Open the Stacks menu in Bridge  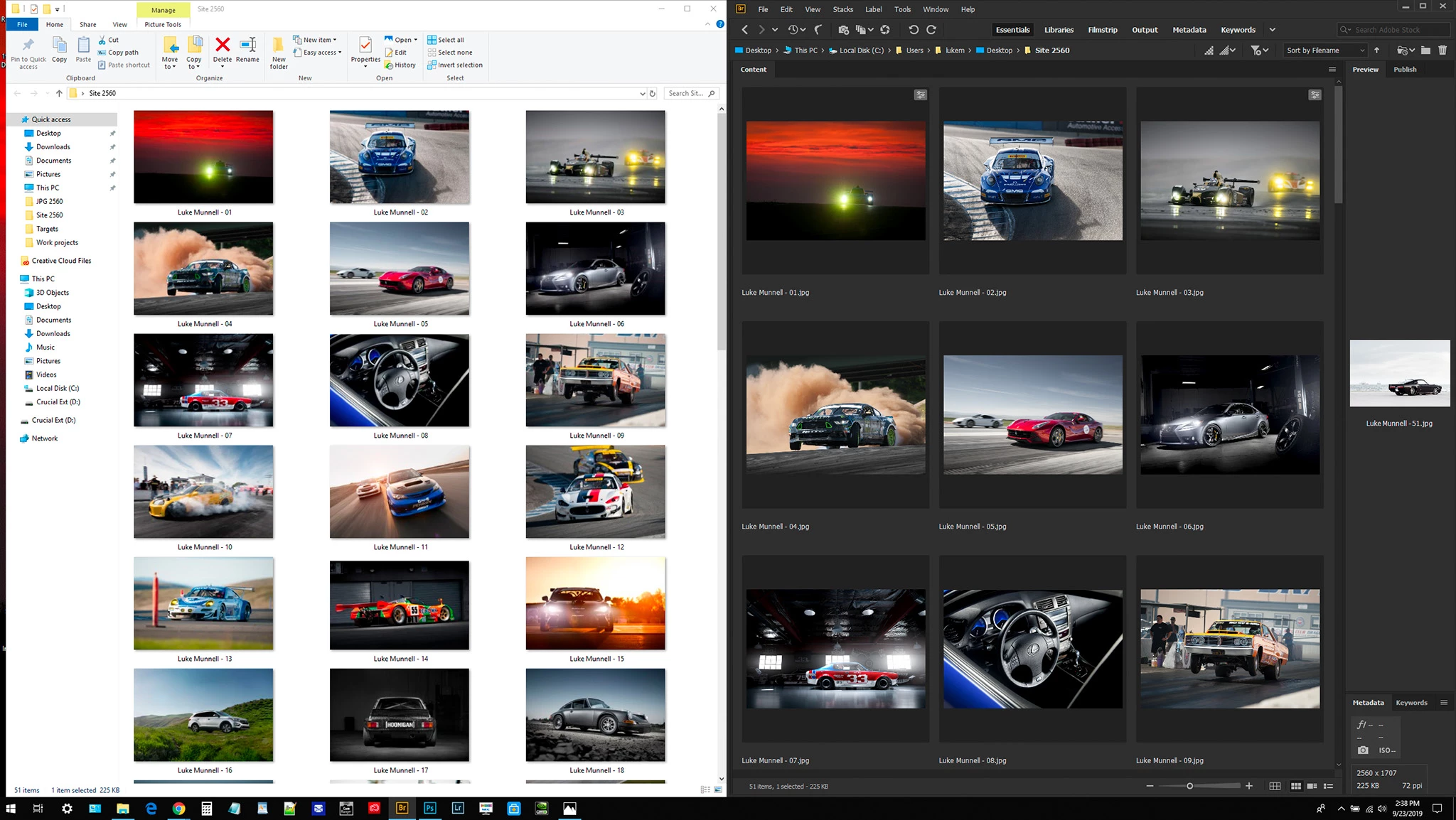pos(842,9)
